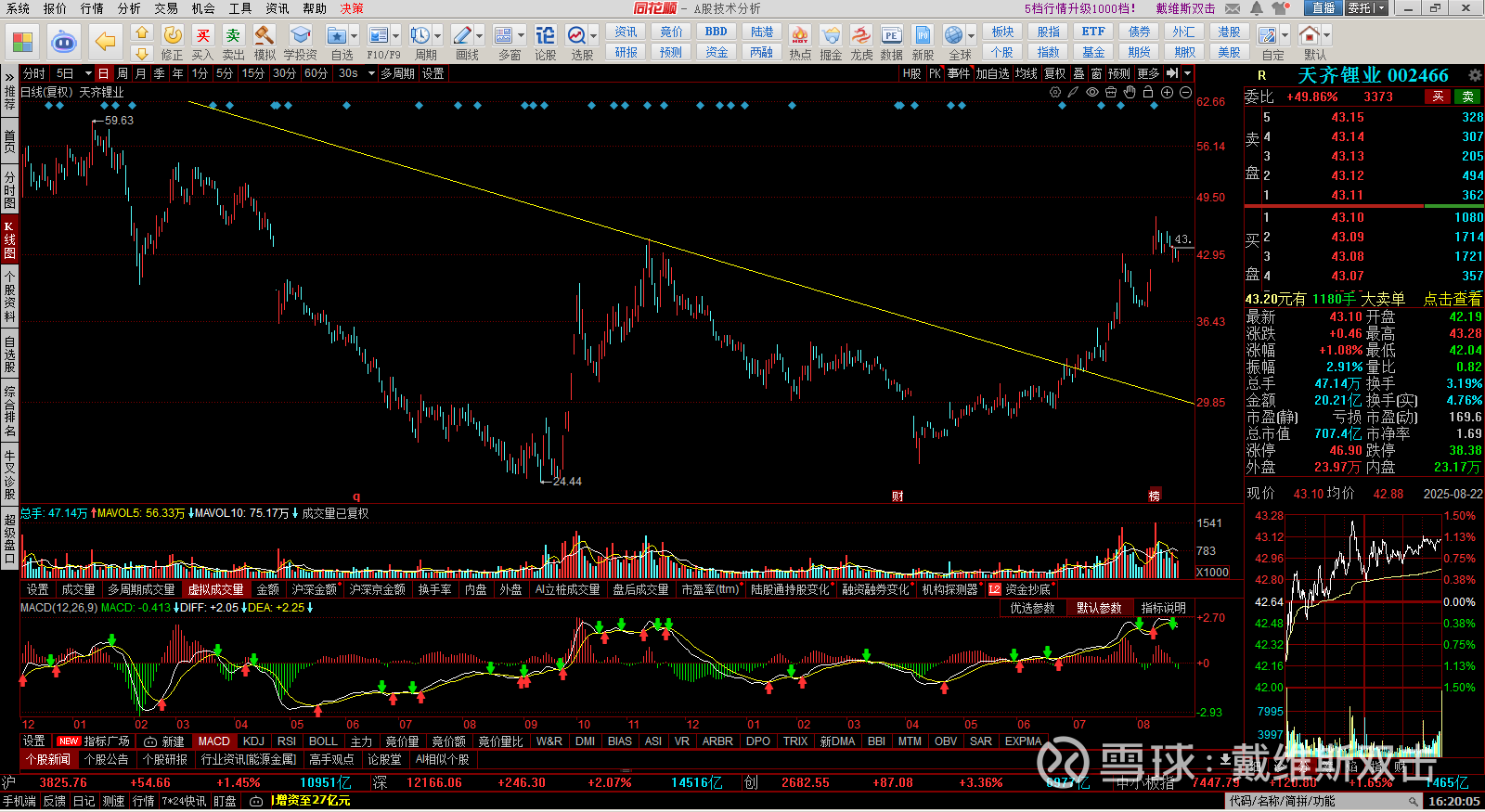Switch to KDJ indicator tab
Screen dimensions: 1485x812
(253, 741)
